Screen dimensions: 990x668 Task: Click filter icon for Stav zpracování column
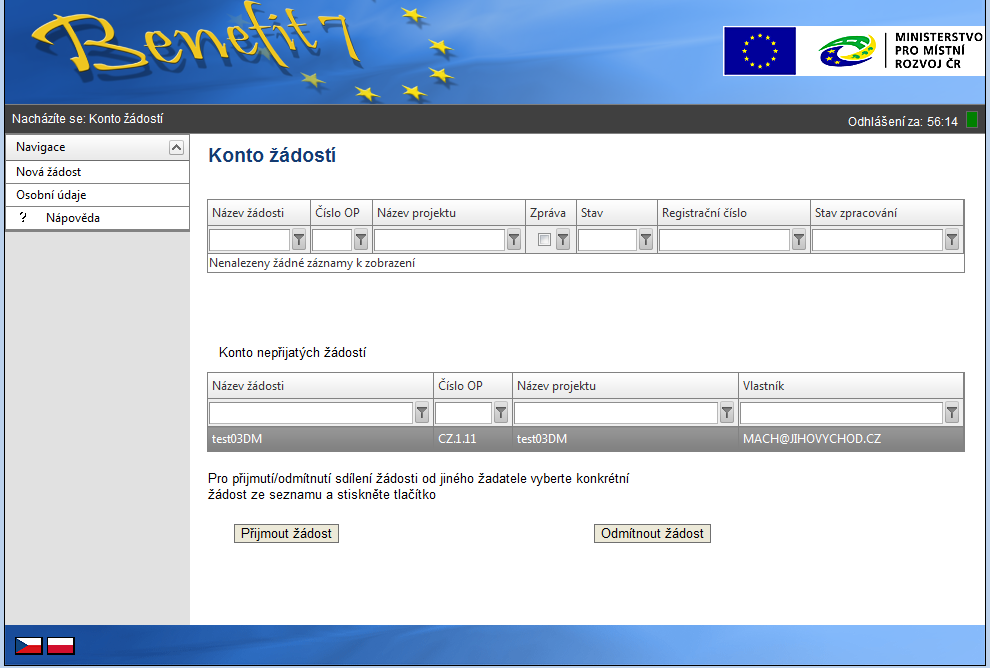coord(951,240)
